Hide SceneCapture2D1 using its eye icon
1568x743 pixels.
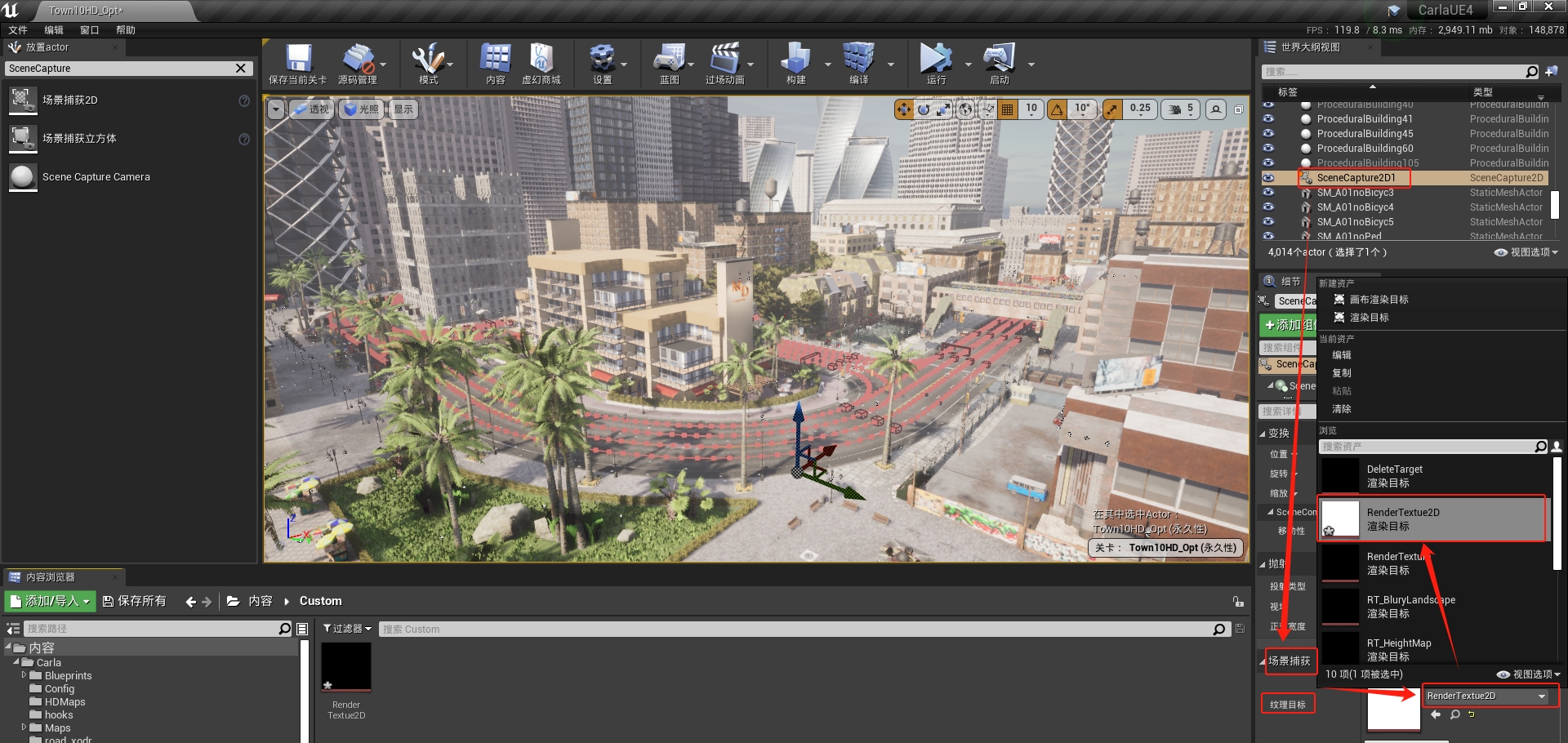1268,178
